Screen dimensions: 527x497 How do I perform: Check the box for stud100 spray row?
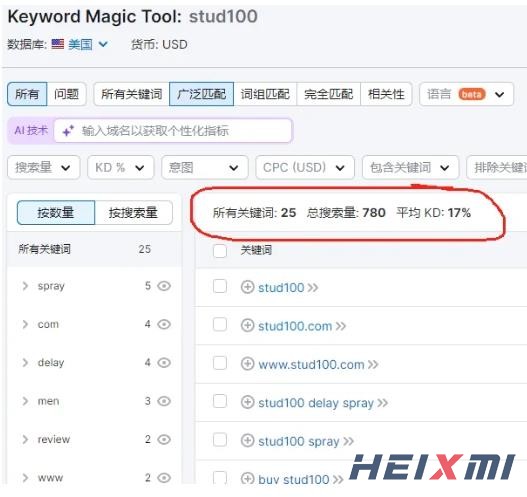click(220, 440)
